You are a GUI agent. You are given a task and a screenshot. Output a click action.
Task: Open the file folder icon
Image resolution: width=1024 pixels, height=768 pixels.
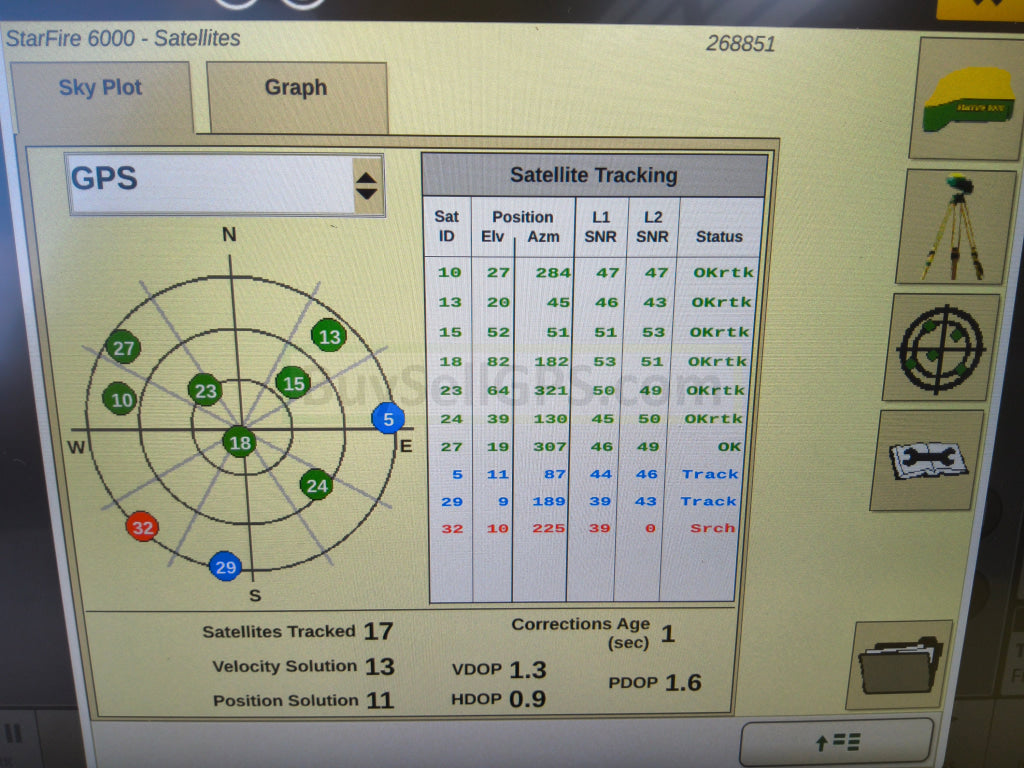(898, 664)
